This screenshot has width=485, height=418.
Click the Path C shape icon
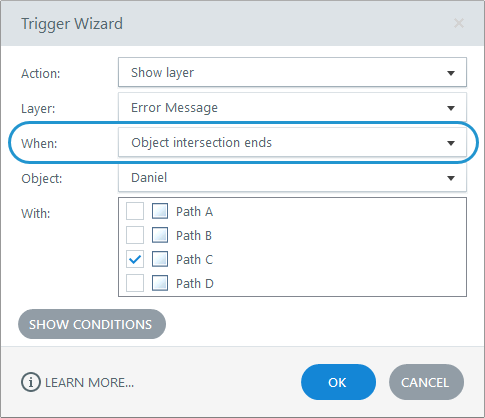(x=160, y=259)
